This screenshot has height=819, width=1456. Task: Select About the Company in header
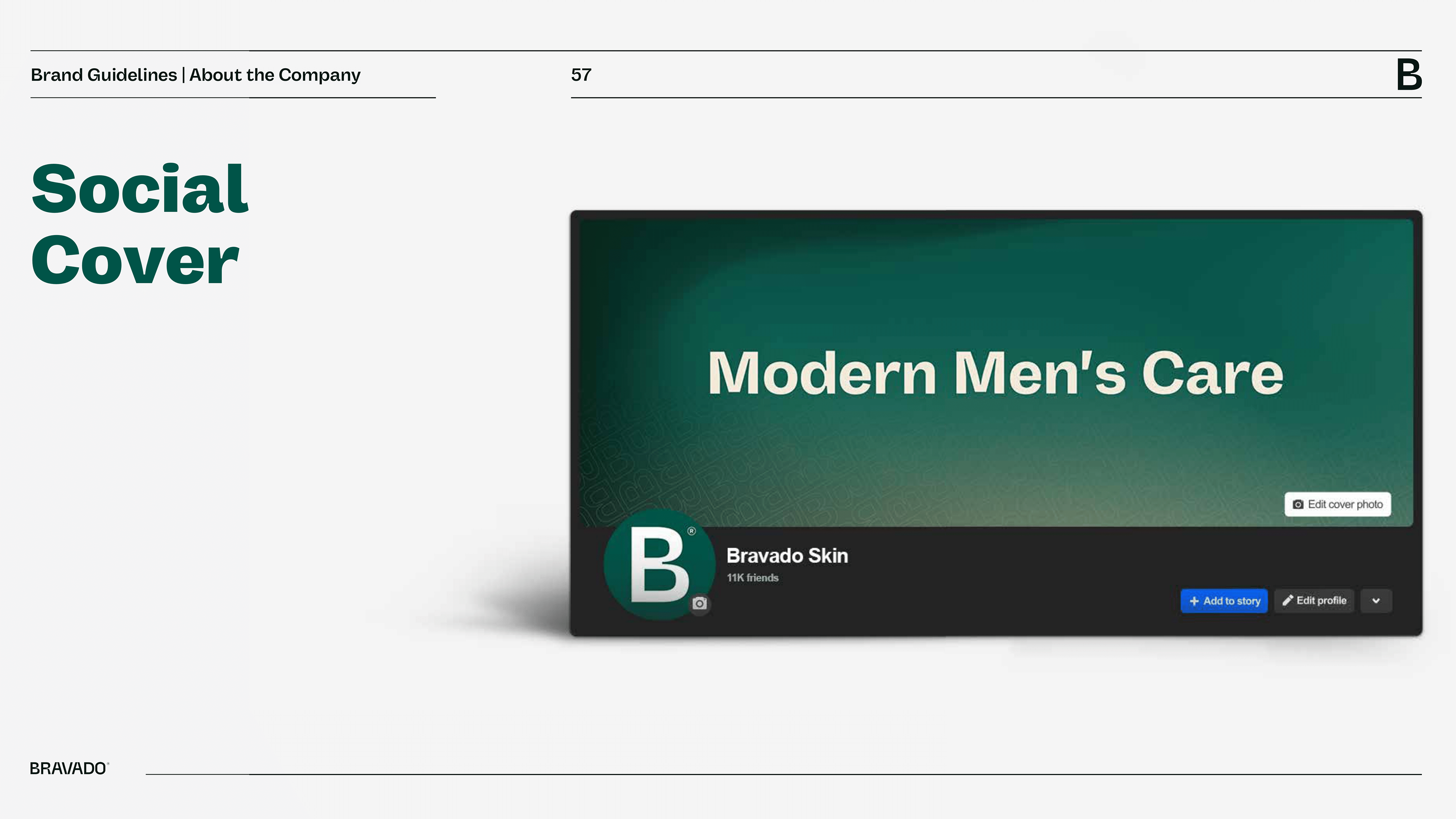tap(275, 75)
